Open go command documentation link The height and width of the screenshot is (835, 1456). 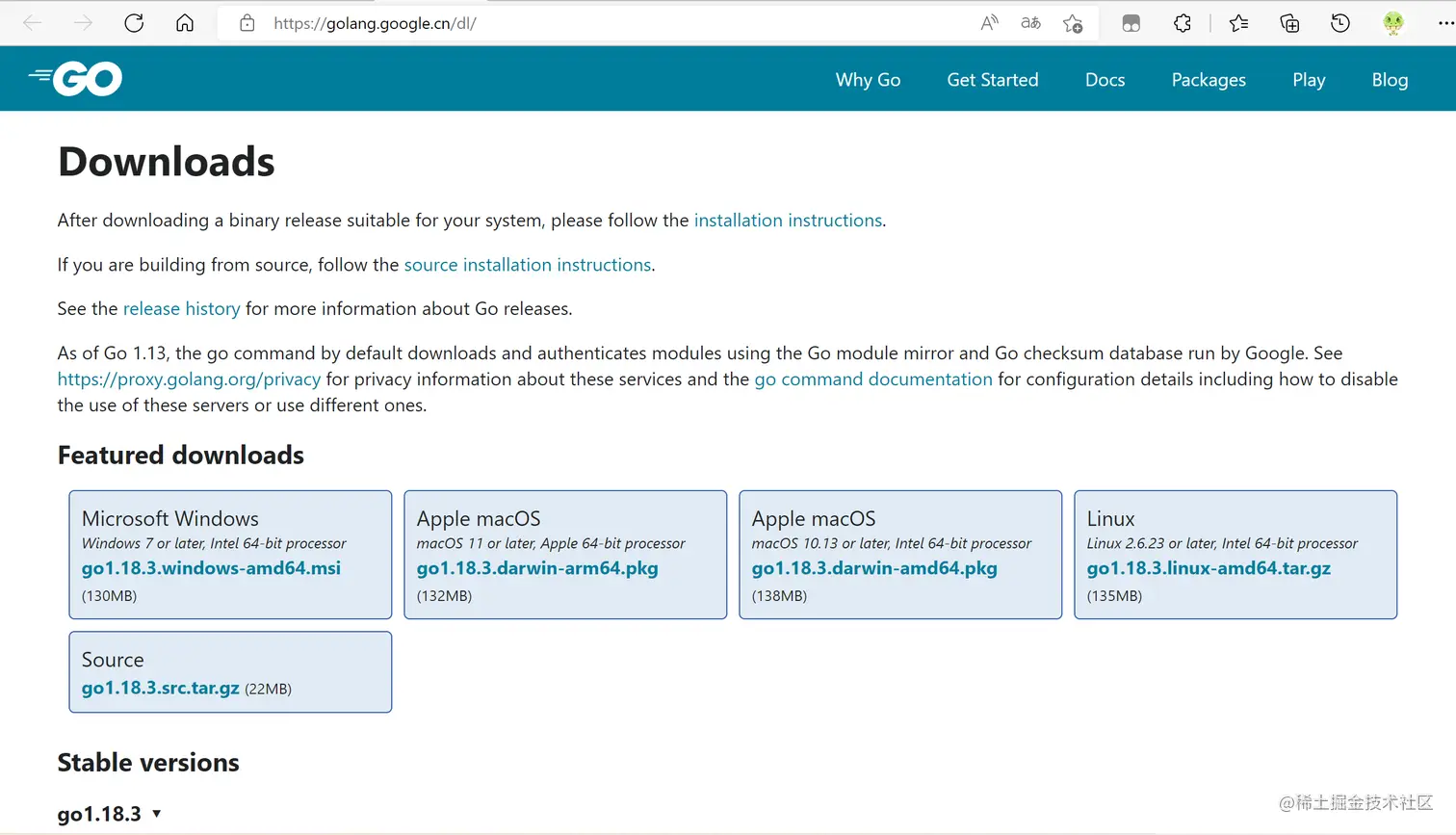[x=873, y=379]
